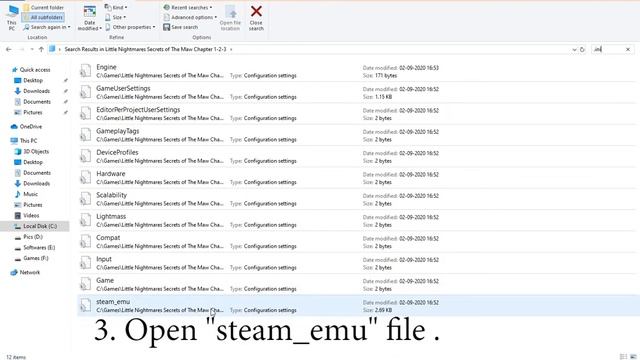Open Other properties dropdown
The height and width of the screenshot is (360, 640).
coord(130,27)
